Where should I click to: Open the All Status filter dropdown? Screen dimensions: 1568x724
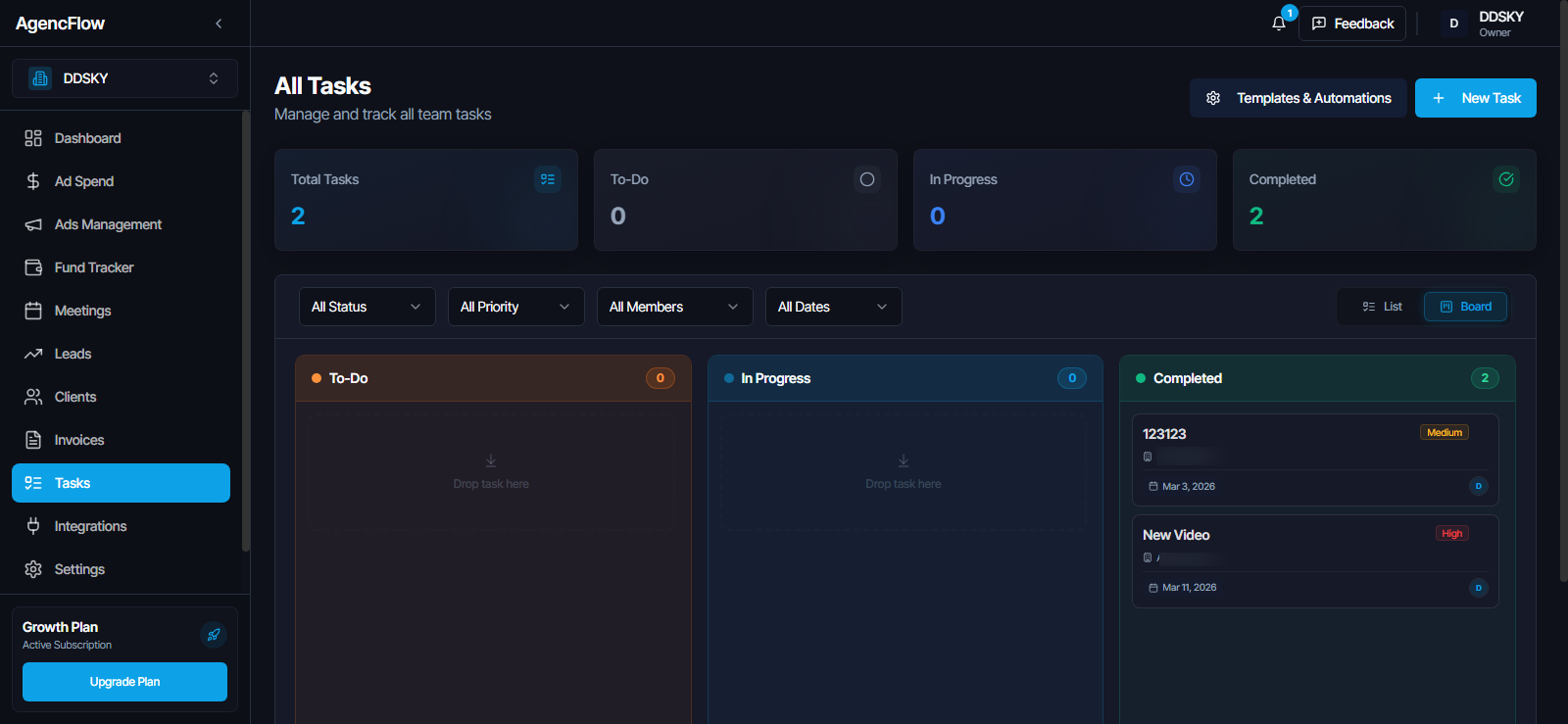point(367,307)
